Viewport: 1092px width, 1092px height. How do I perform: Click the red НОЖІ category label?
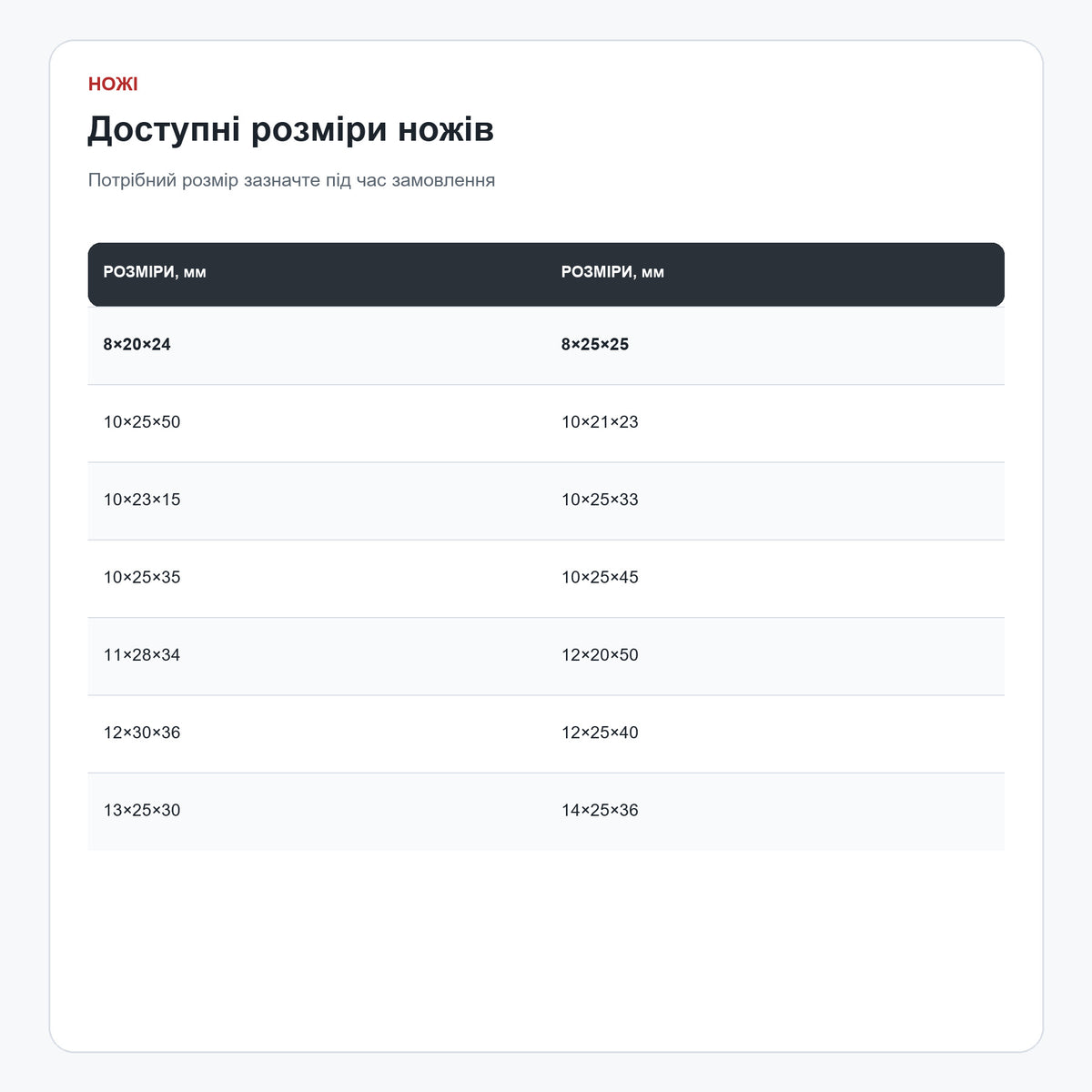[113, 84]
